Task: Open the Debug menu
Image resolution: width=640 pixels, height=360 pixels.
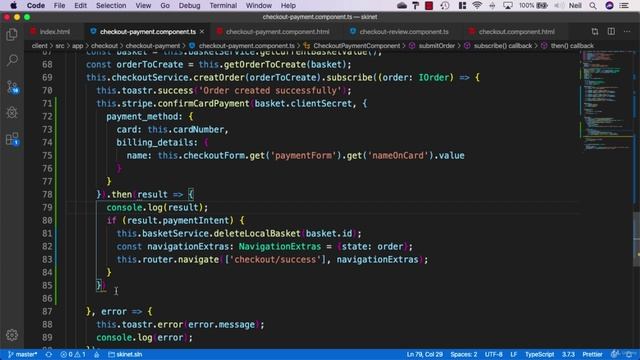Action: click(x=189, y=6)
